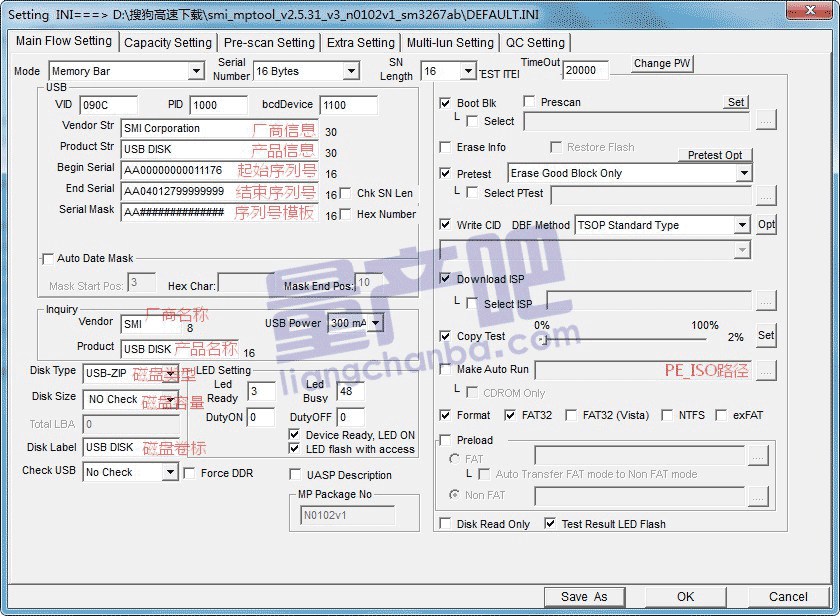This screenshot has width=840, height=616.
Task: Tick the Disk Read Only checkbox
Action: [x=445, y=523]
